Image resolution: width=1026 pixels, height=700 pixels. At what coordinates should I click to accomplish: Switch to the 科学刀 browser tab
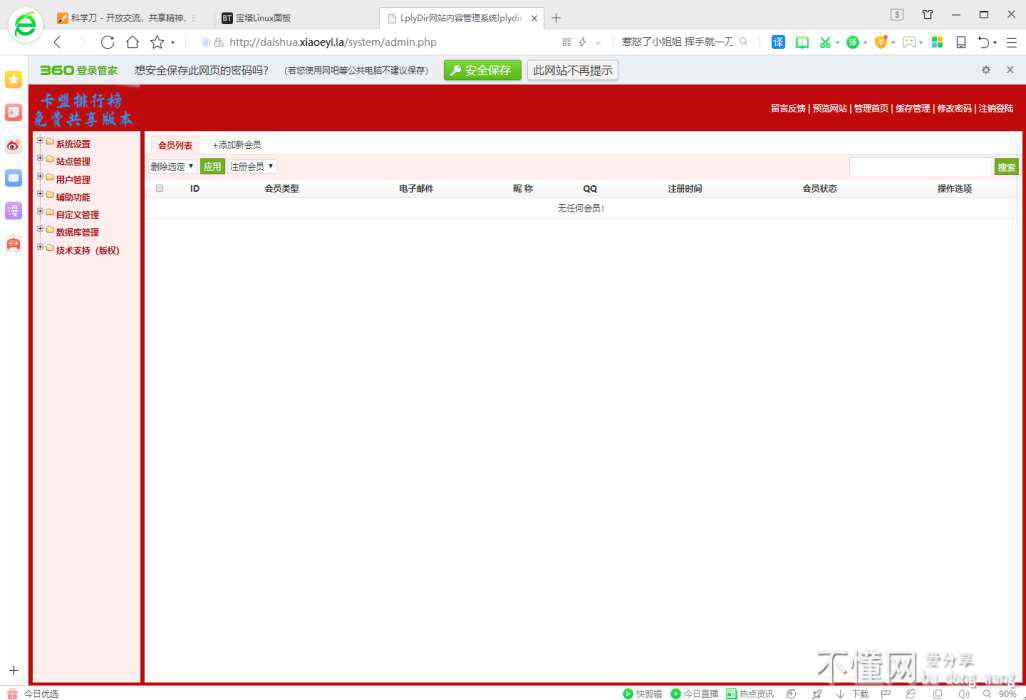[x=126, y=18]
